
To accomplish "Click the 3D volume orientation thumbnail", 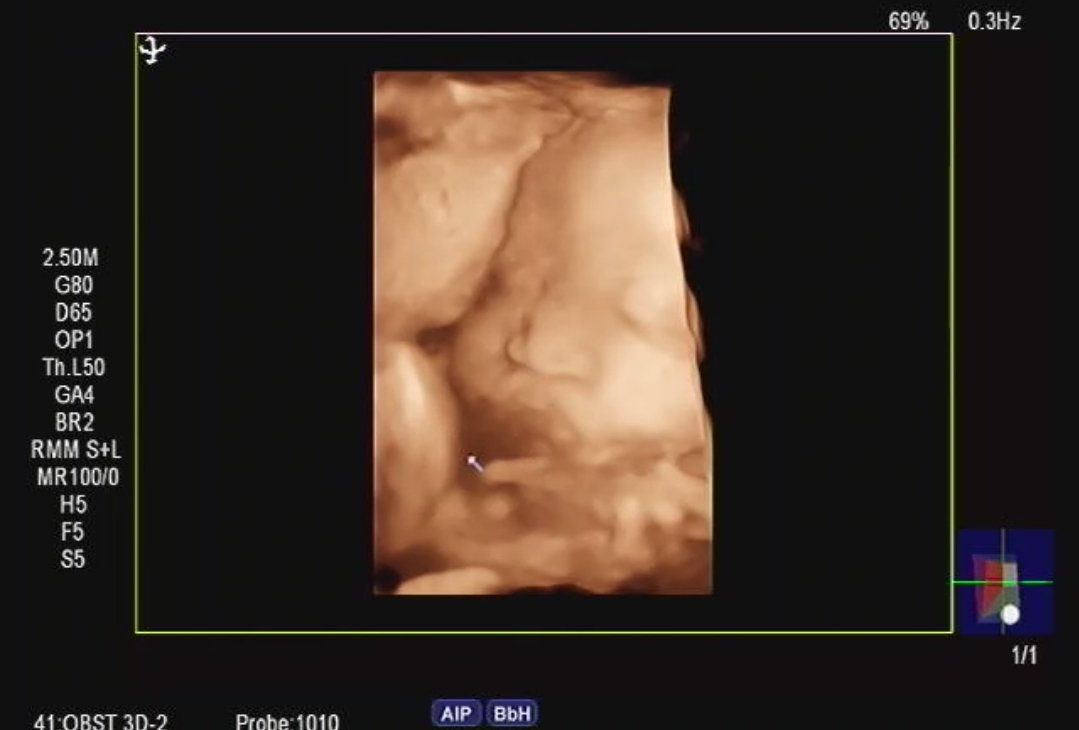I will pos(1003,581).
